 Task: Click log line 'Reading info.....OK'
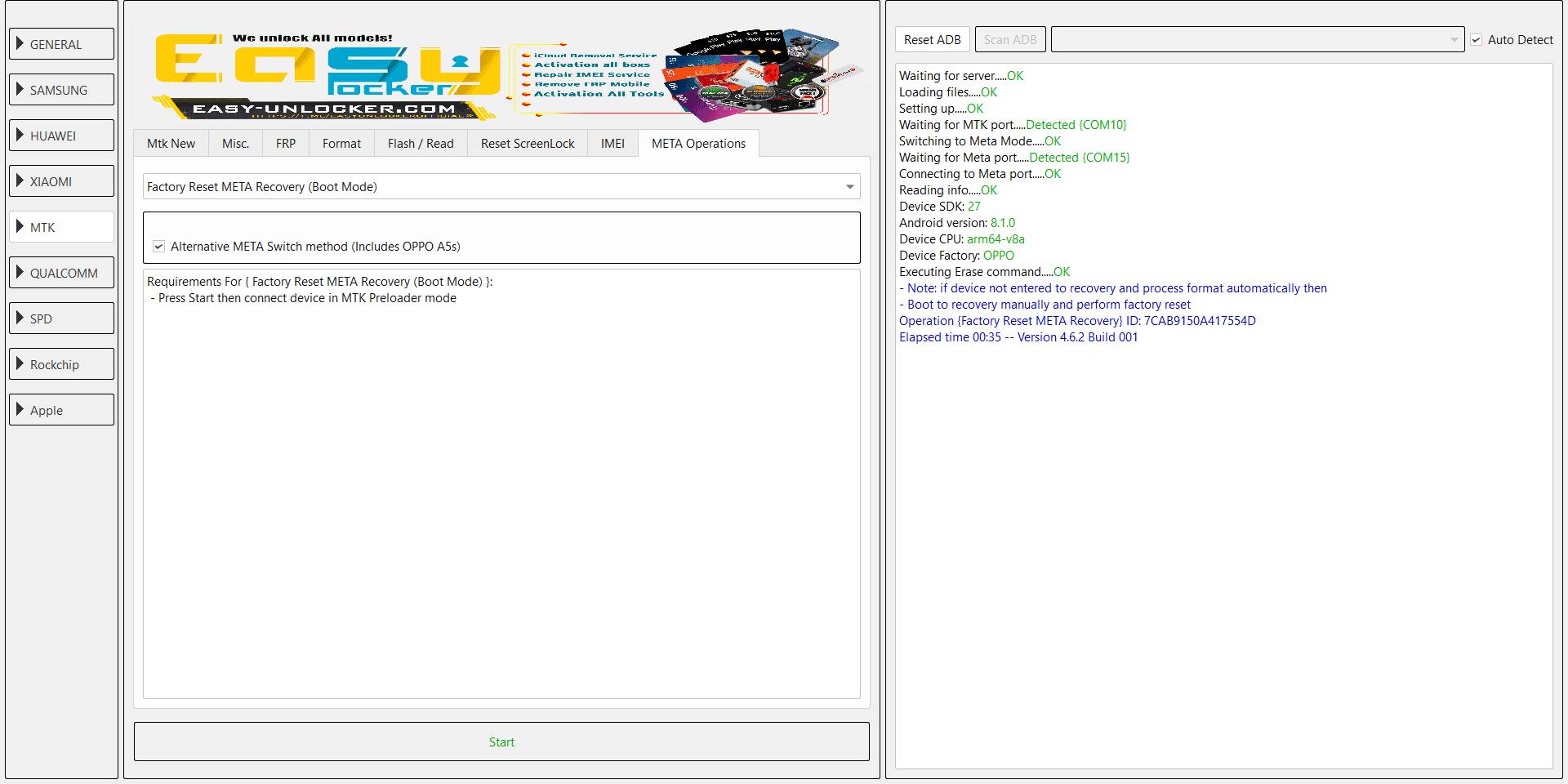[x=948, y=190]
